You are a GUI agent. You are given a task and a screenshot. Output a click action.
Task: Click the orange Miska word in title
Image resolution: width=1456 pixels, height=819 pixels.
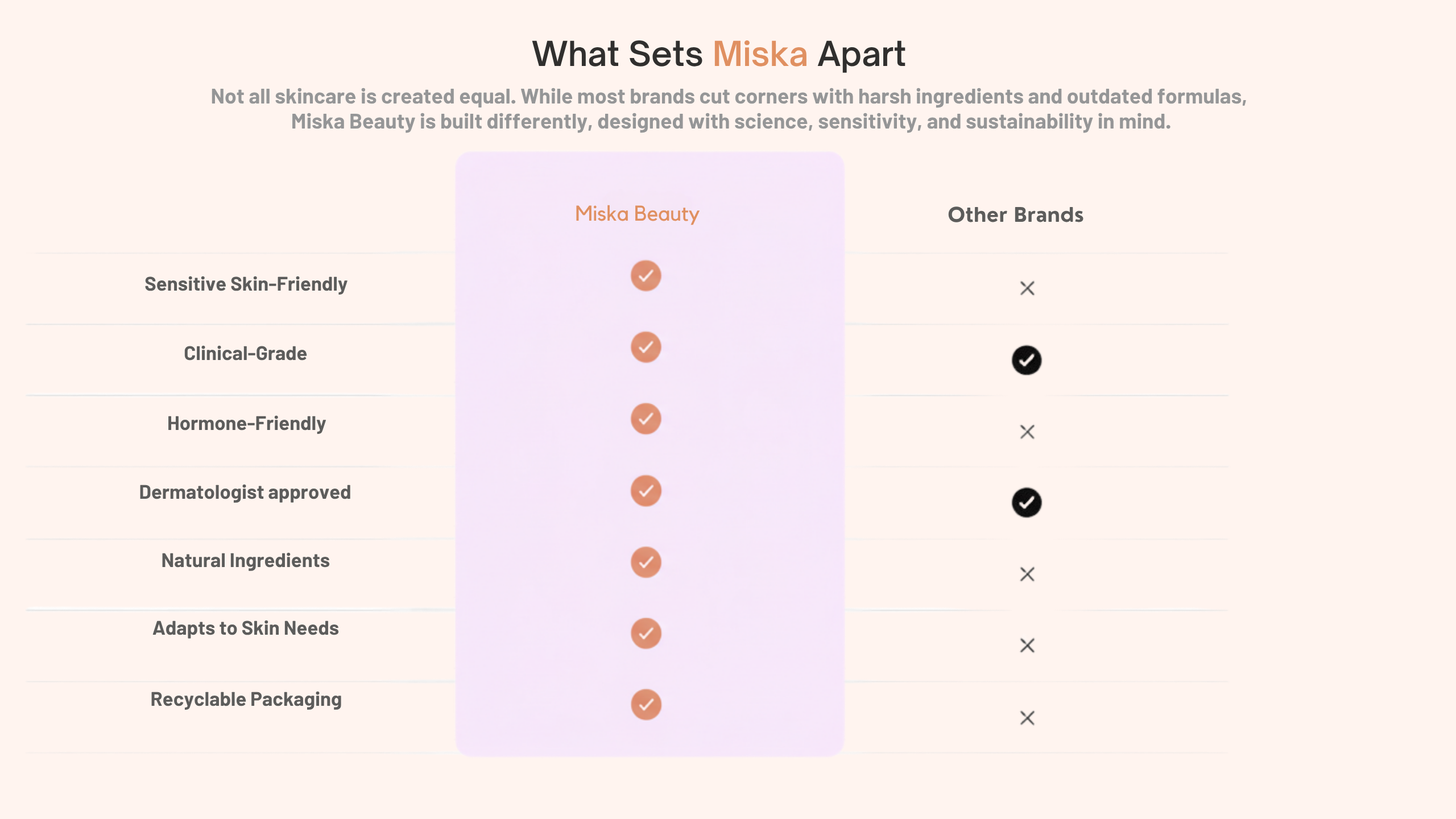(760, 54)
